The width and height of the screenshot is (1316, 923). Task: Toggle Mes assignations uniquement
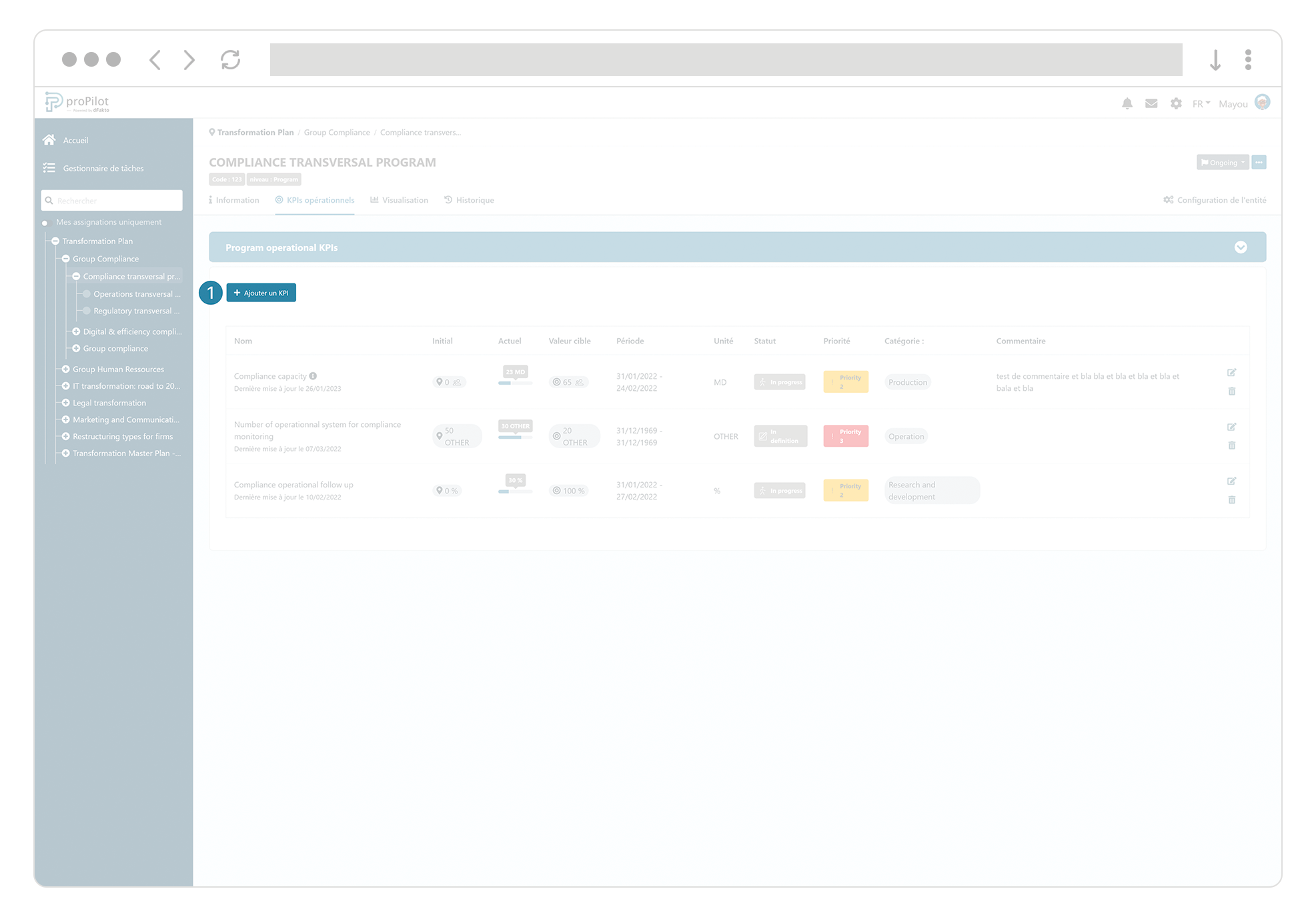pos(45,222)
